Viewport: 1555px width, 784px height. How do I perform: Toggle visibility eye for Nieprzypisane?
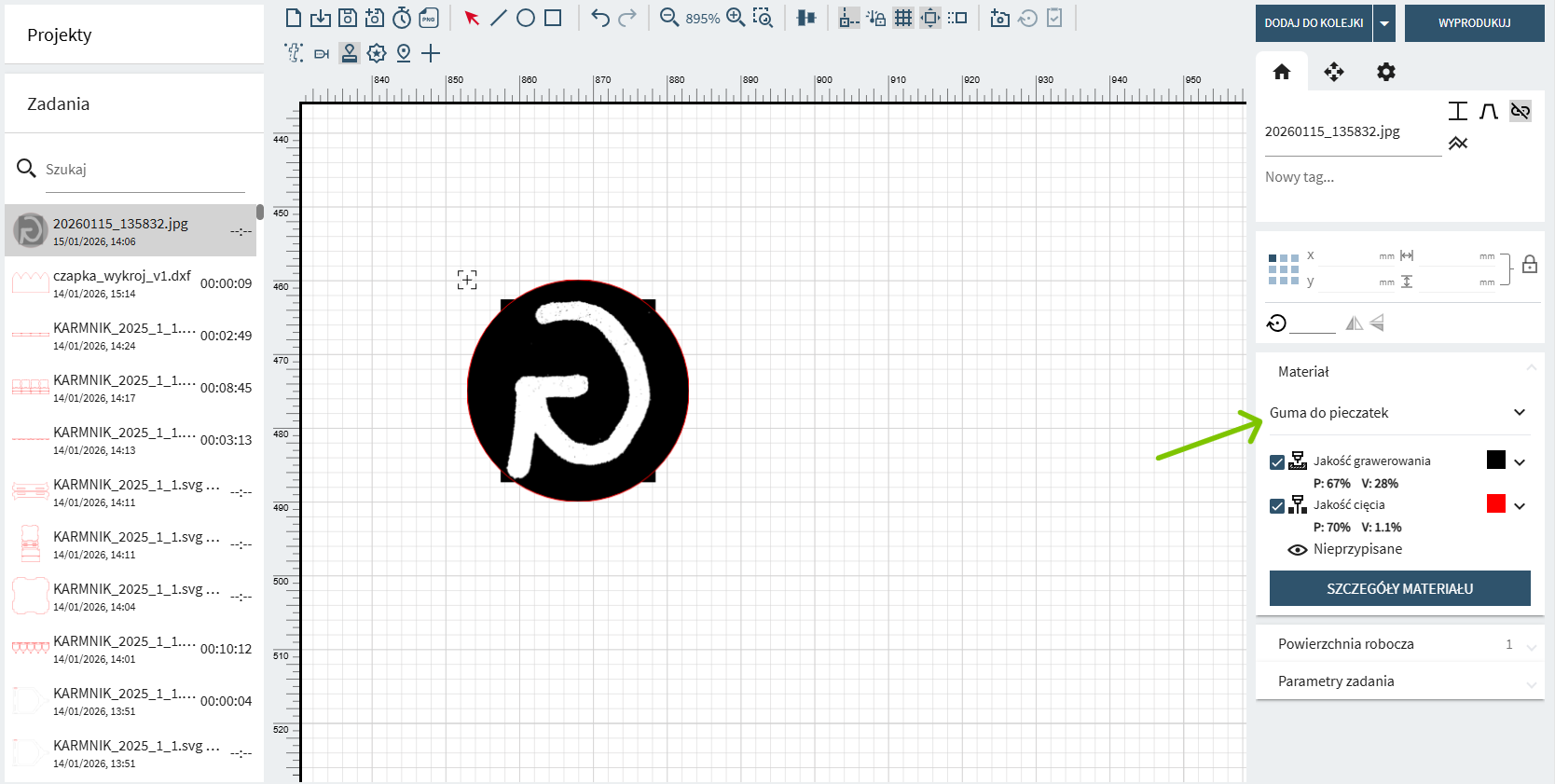[x=1297, y=550]
